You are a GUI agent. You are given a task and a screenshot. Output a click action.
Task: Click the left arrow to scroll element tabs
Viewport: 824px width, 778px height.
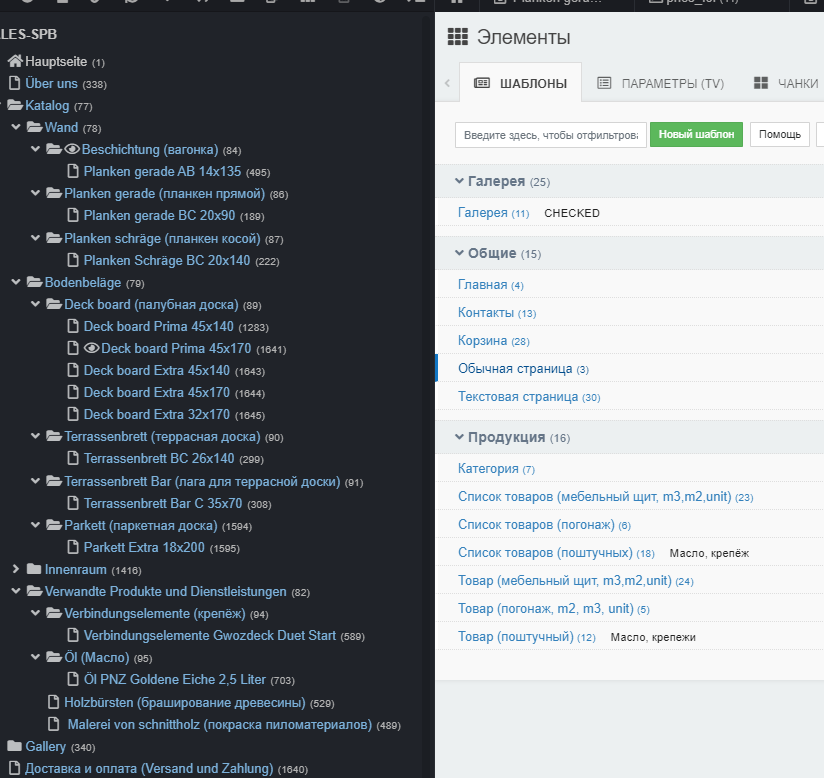tap(447, 83)
